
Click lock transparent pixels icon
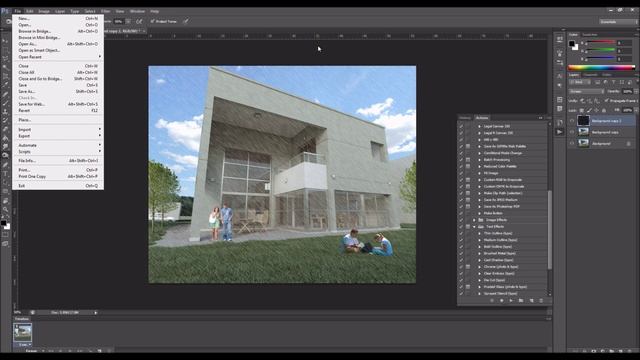(x=582, y=110)
